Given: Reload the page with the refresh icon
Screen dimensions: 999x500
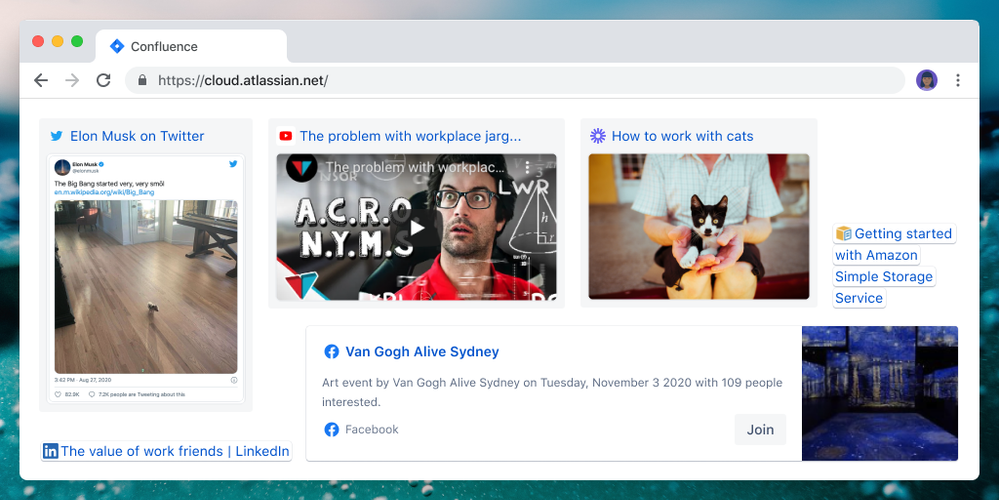Looking at the screenshot, I should [x=103, y=80].
